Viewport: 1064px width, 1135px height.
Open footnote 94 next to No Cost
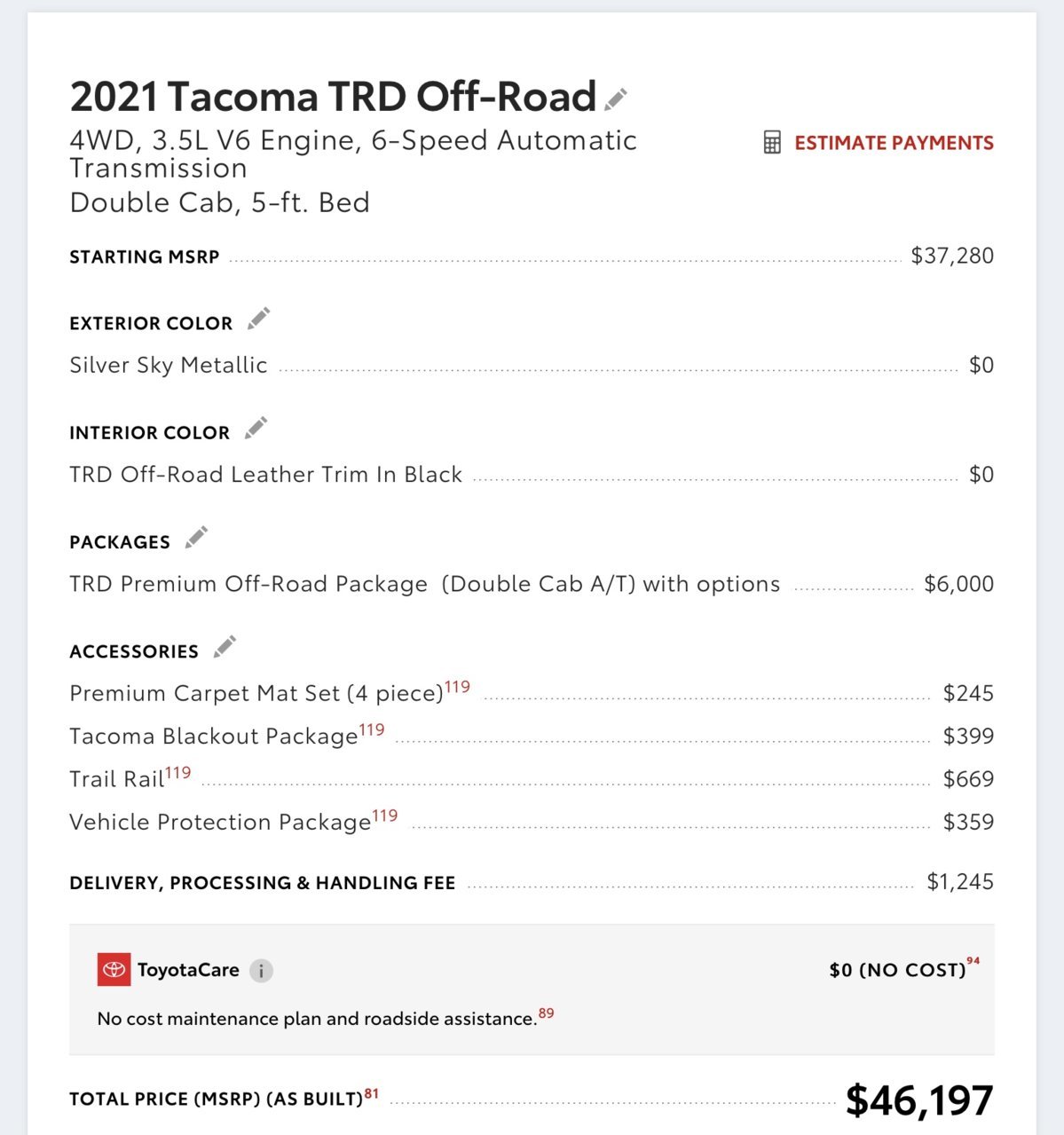click(973, 961)
